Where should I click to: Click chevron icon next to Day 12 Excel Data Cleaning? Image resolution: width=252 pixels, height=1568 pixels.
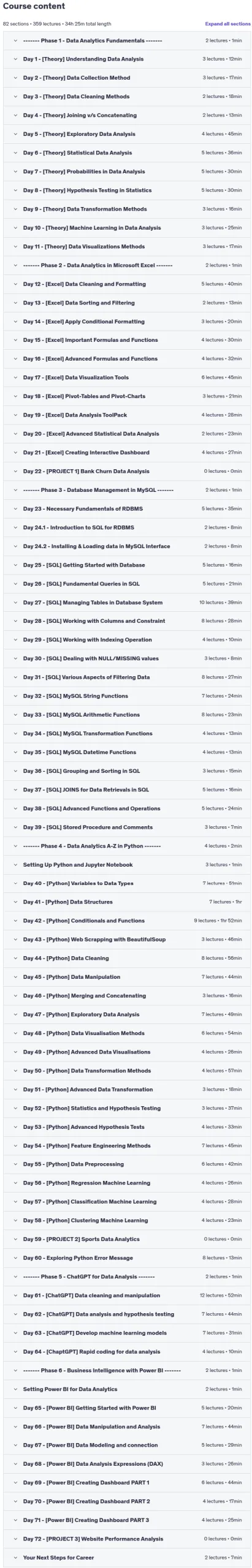pos(15,284)
